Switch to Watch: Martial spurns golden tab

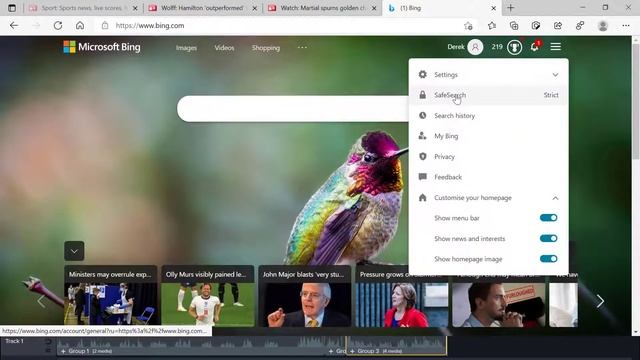[x=321, y=8]
